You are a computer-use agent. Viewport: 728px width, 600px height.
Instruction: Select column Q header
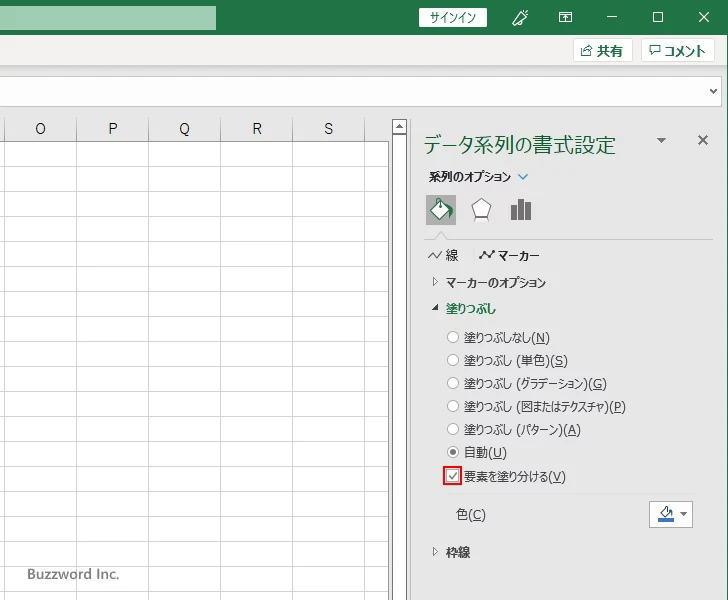[x=184, y=129]
